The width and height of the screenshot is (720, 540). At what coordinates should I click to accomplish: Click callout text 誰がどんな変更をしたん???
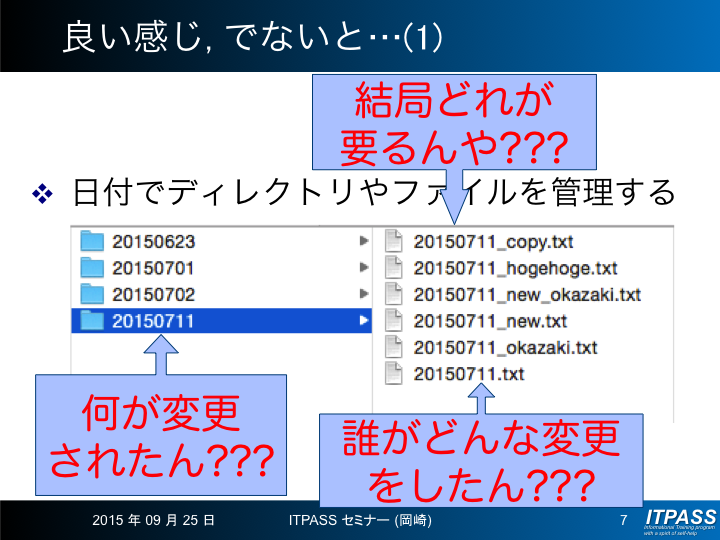[481, 461]
